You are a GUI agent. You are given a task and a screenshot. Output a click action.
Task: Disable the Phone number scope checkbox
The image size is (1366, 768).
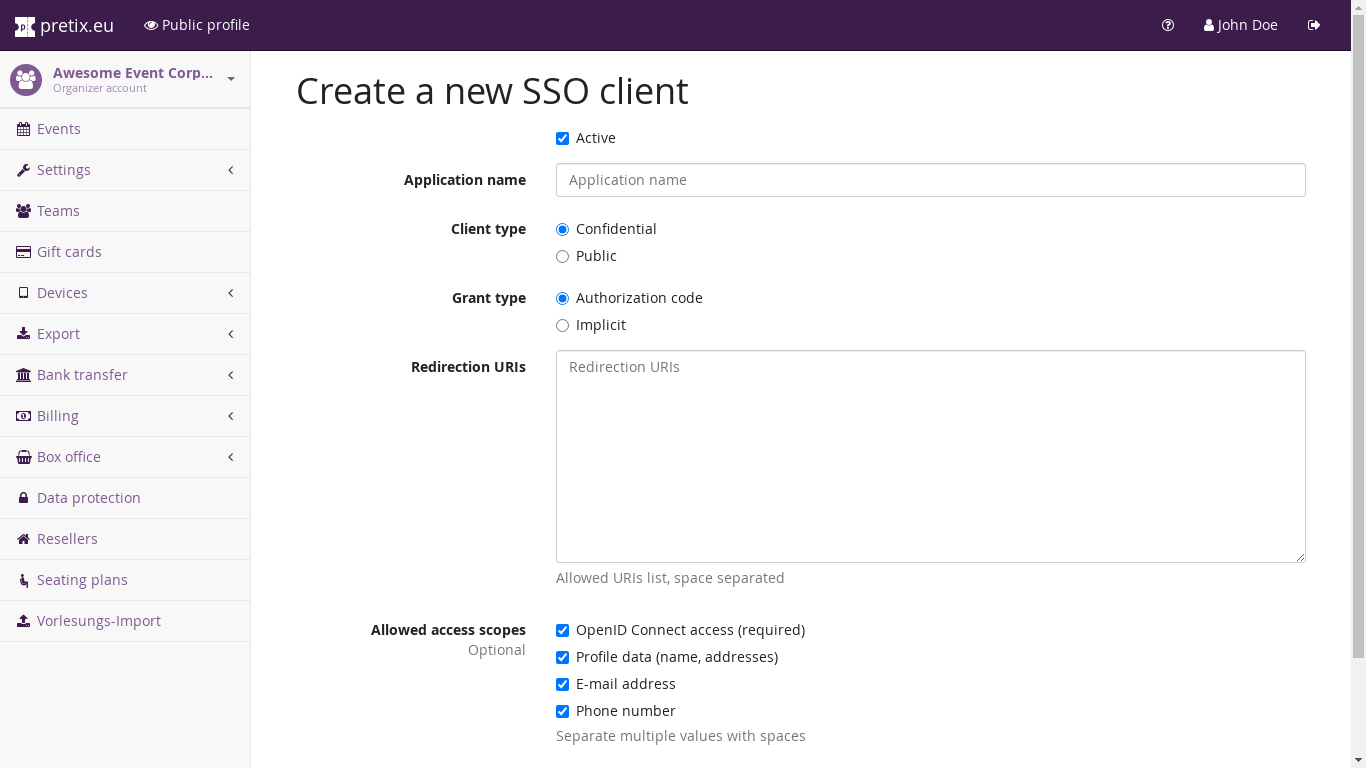pos(562,712)
